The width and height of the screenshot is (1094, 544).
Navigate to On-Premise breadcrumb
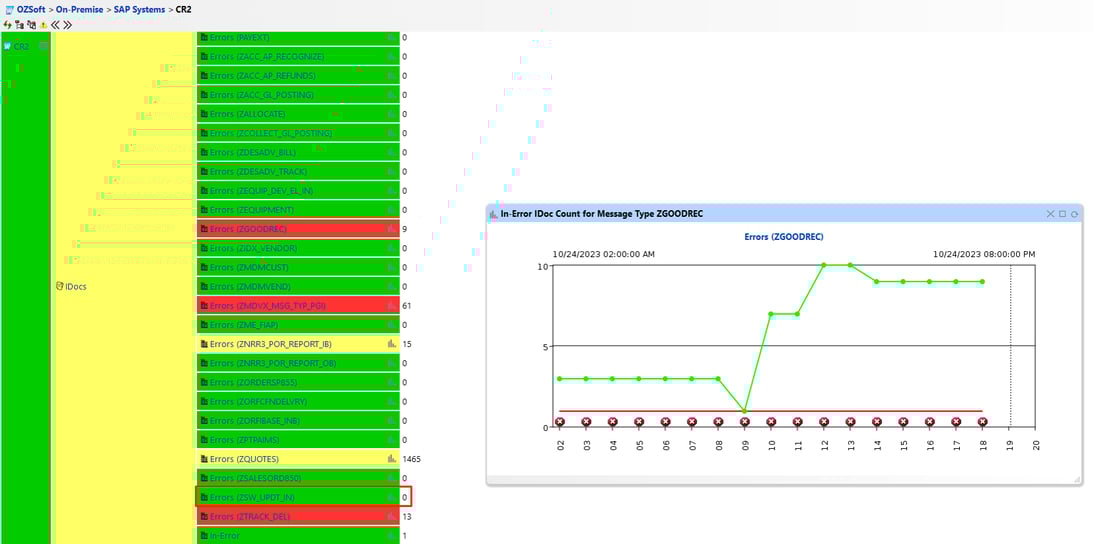click(x=80, y=10)
